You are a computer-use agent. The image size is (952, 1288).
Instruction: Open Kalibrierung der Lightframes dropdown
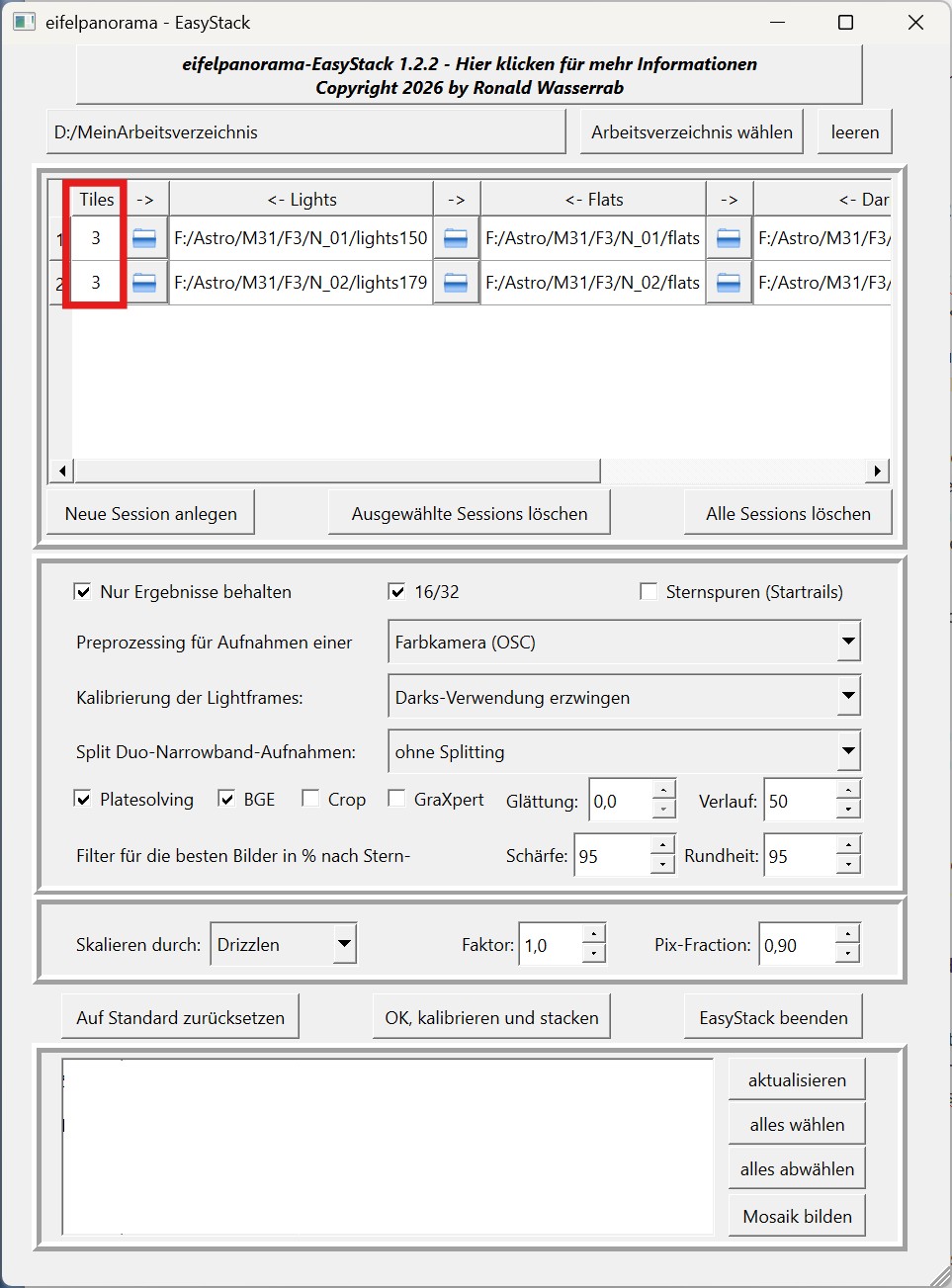(x=848, y=697)
